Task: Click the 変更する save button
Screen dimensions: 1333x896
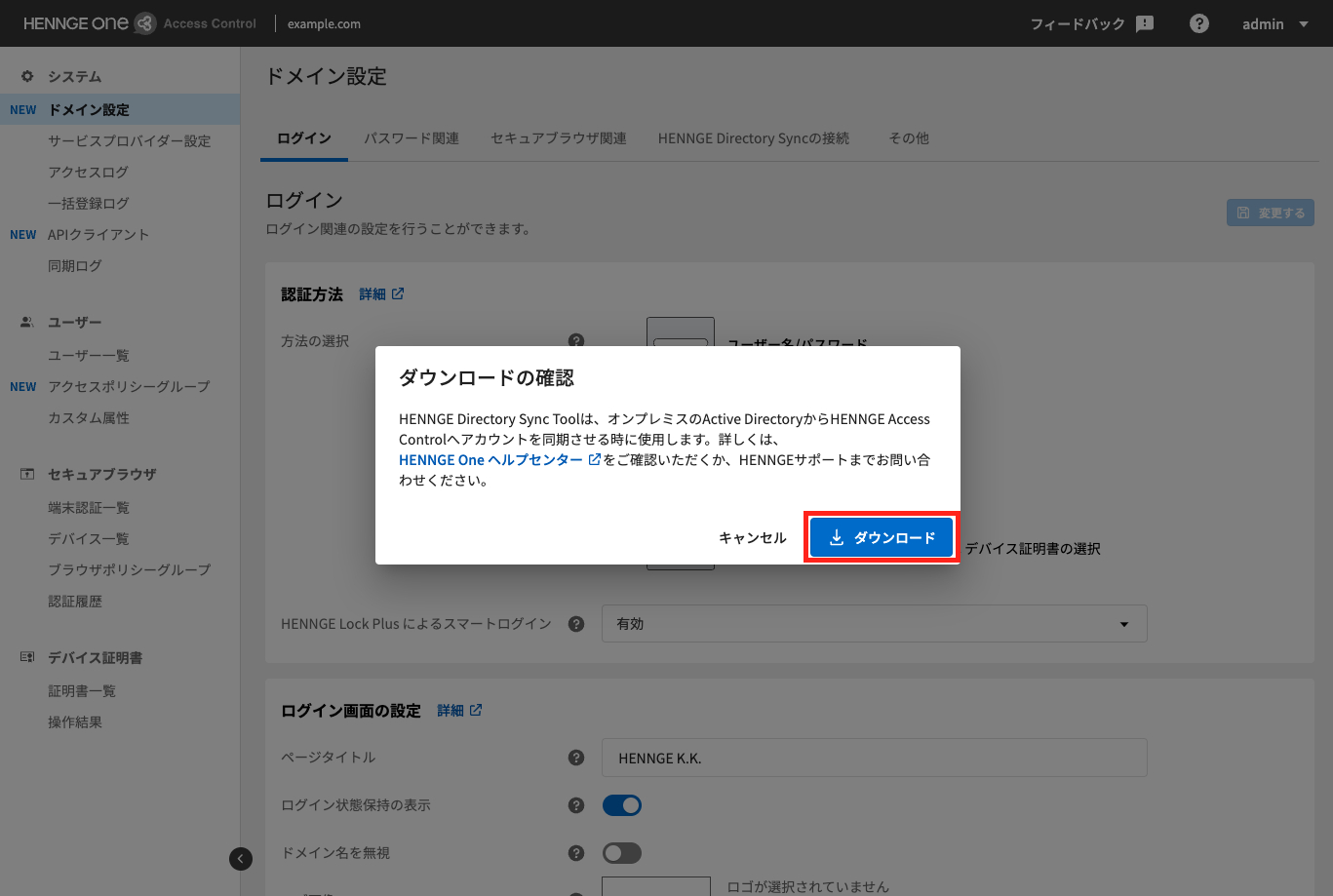Action: 1271,213
